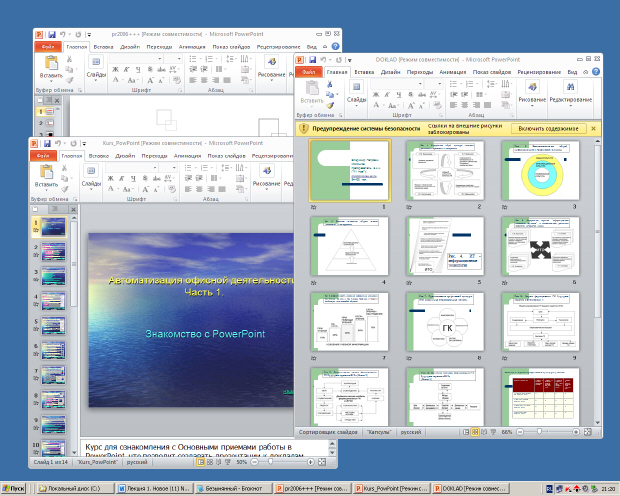The width and height of the screenshot is (620, 496).
Task: Click Paste icon in Kurs_PowerPoint window ribbon
Action: [x=46, y=170]
